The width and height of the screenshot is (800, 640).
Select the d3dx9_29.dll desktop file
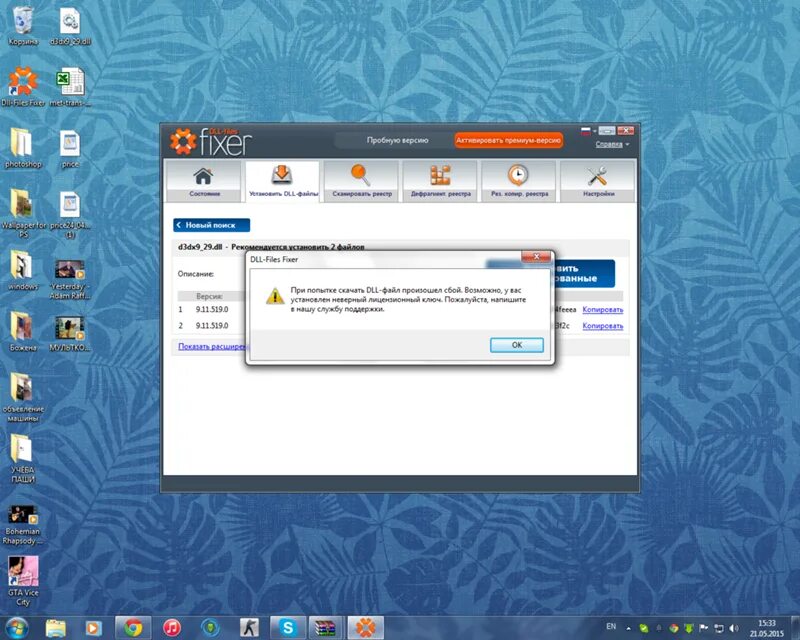(x=70, y=27)
